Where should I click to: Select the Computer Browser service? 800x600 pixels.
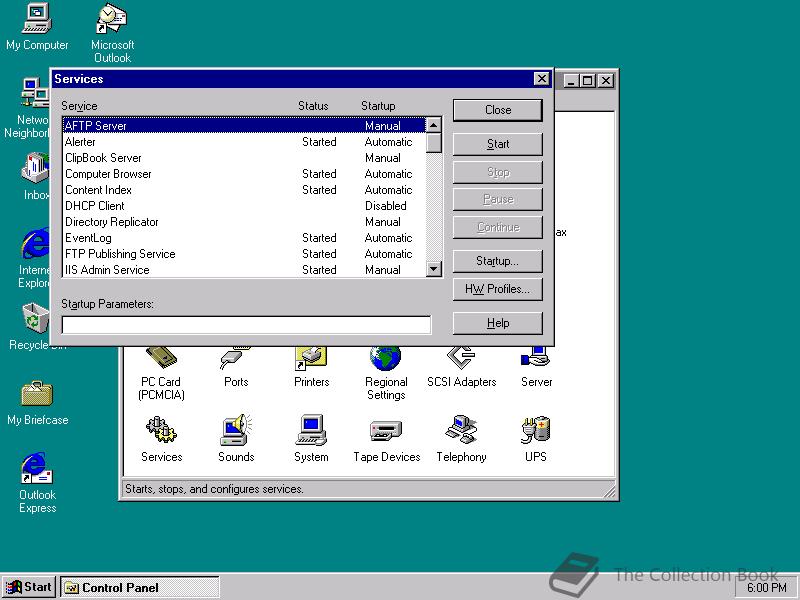pos(244,174)
